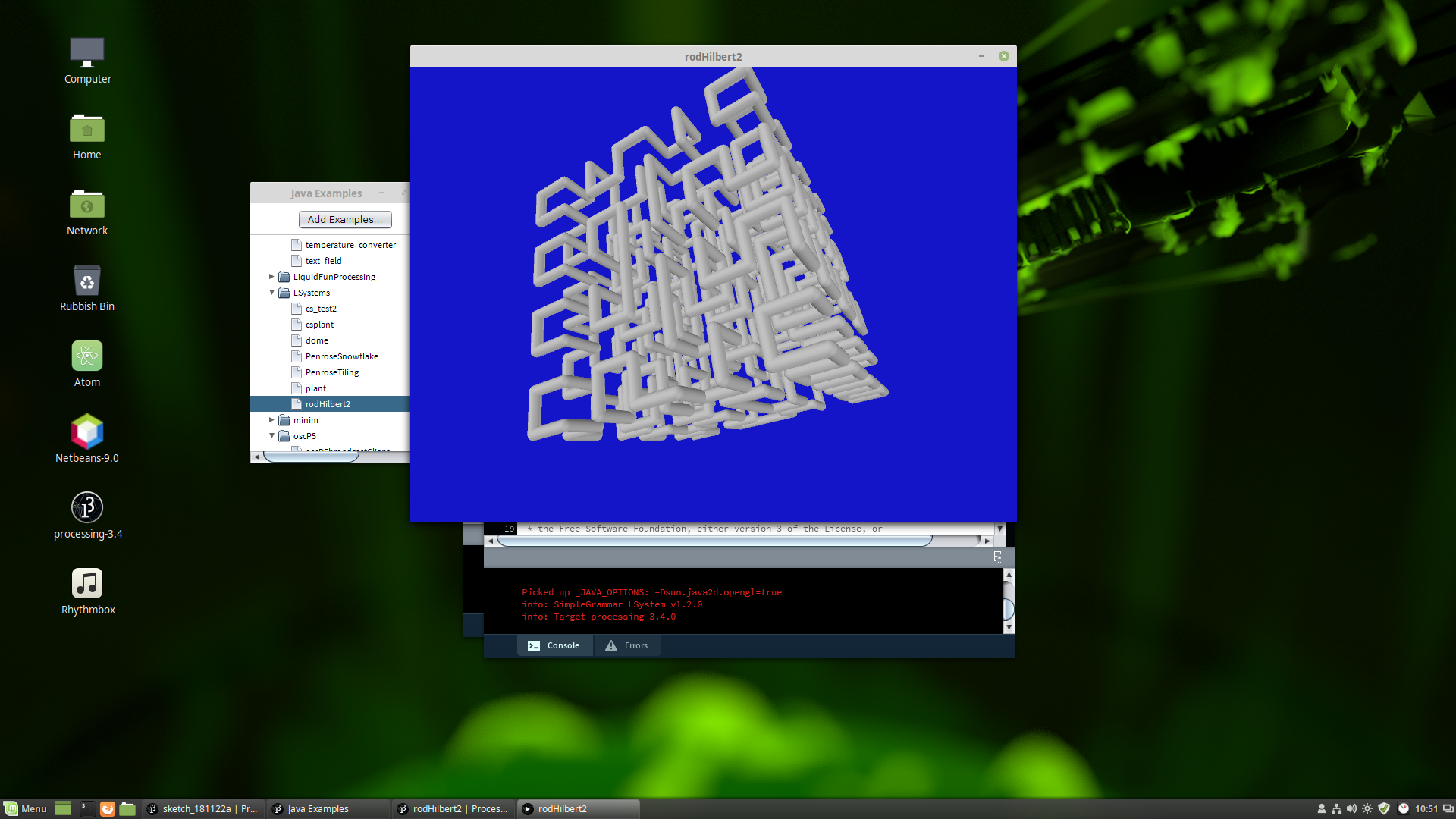The width and height of the screenshot is (1456, 819).
Task: Click the copy-console-output icon above the console
Action: [997, 557]
